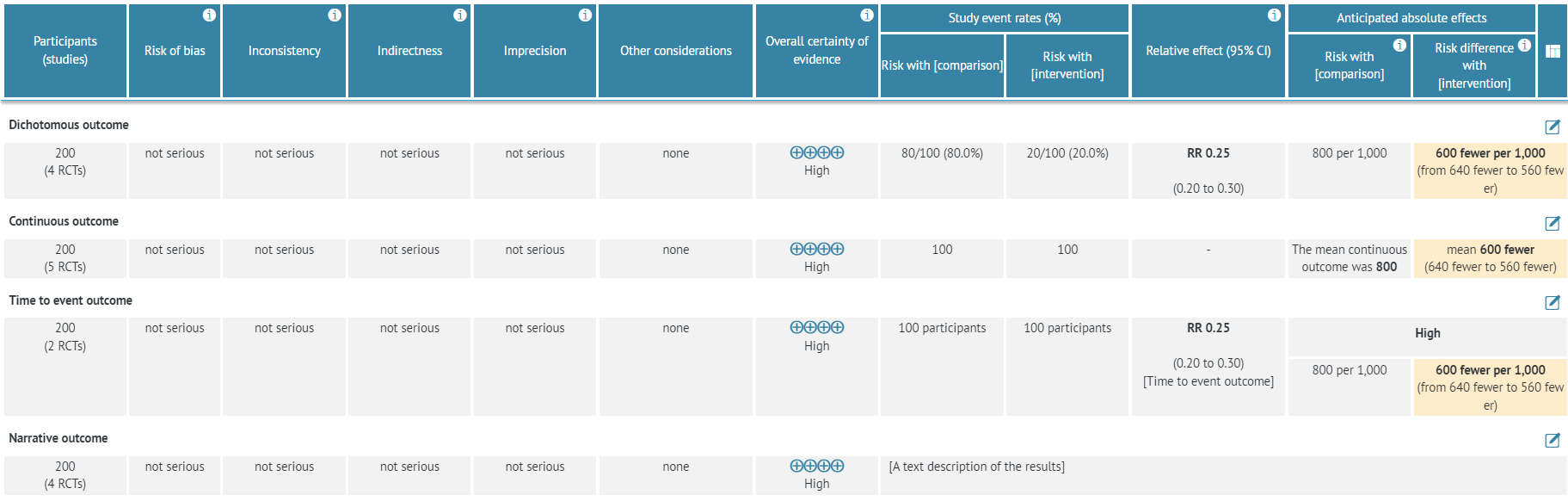Click '[A text description of the results]' cell
The height and width of the screenshot is (501, 1568).
pyautogui.click(x=1224, y=475)
